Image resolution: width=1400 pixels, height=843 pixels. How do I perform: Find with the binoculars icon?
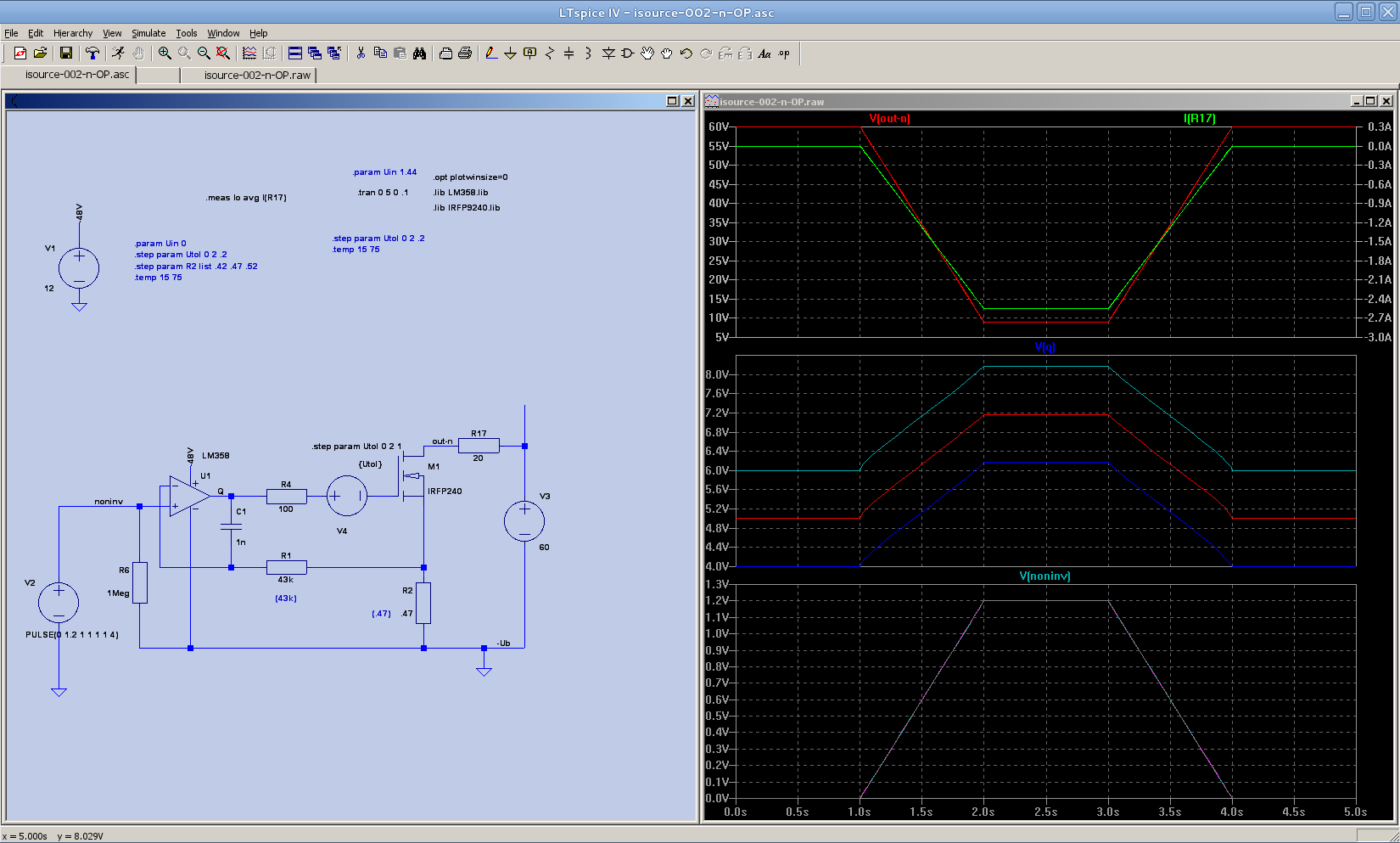(419, 53)
